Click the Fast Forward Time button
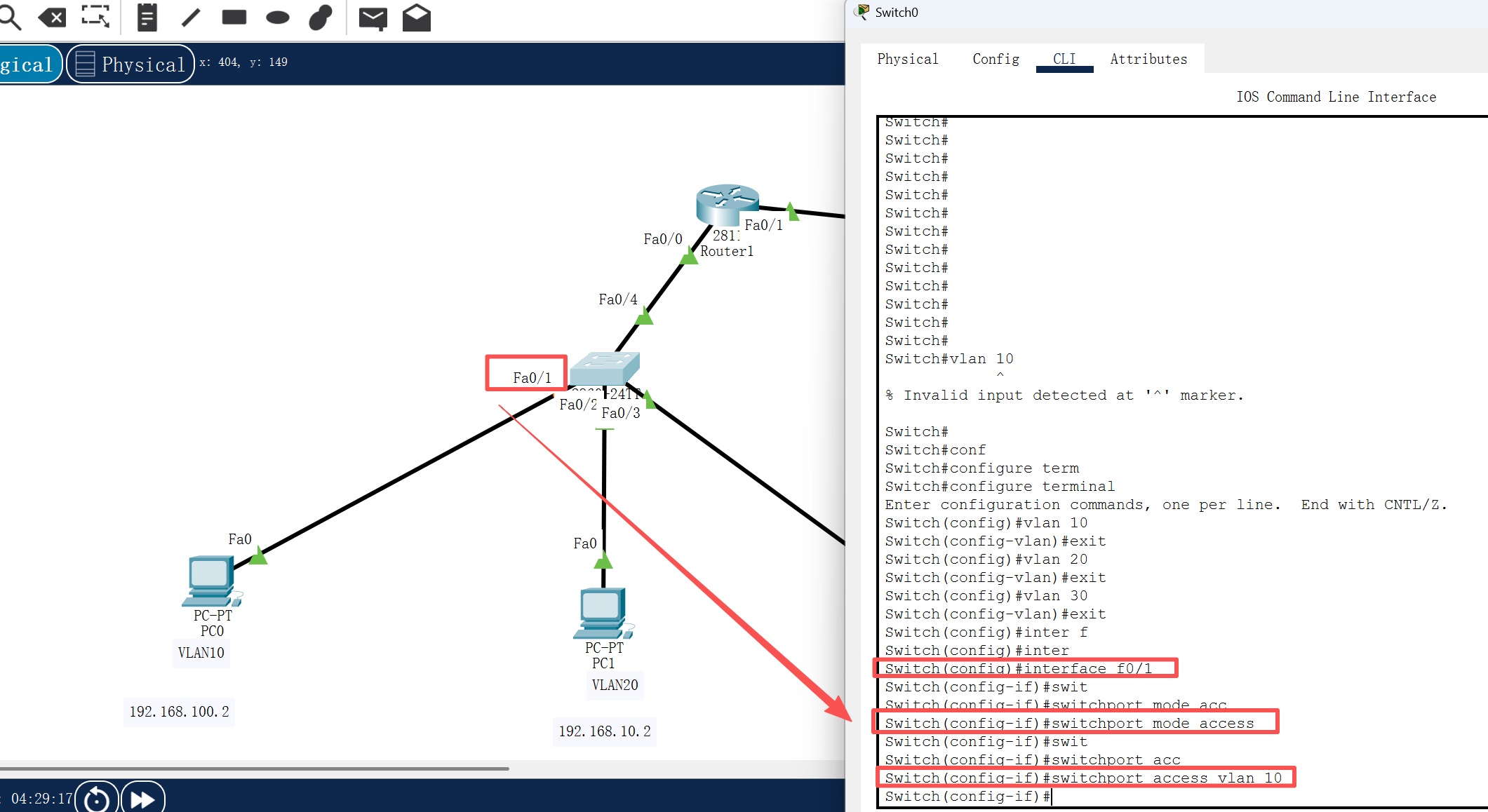This screenshot has width=1488, height=812. (x=143, y=798)
